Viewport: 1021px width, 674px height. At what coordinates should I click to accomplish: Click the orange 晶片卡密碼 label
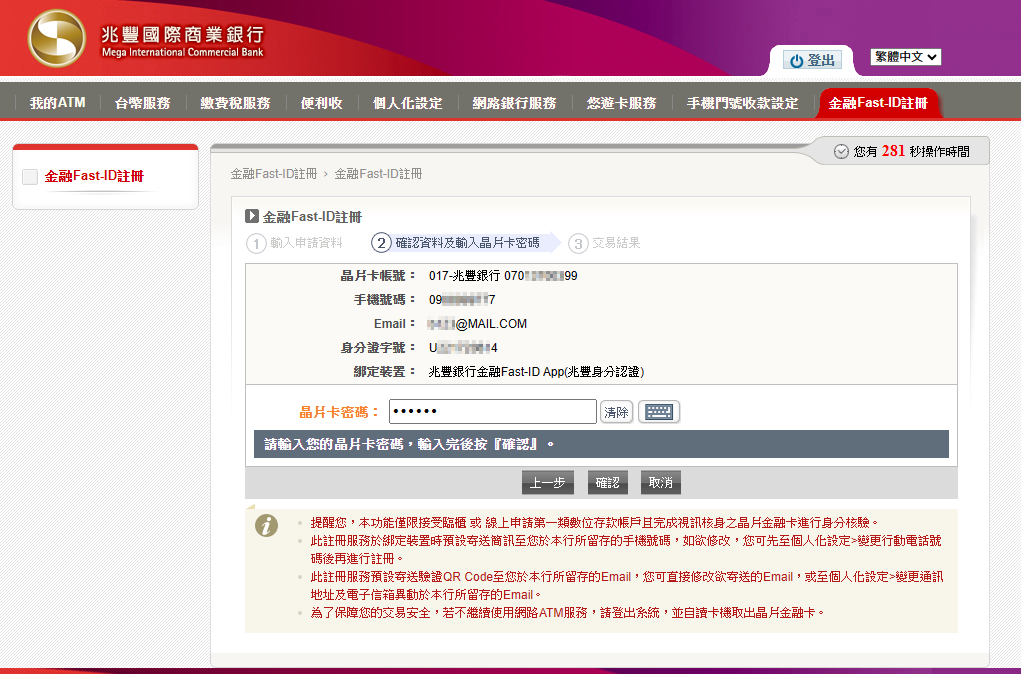339,412
